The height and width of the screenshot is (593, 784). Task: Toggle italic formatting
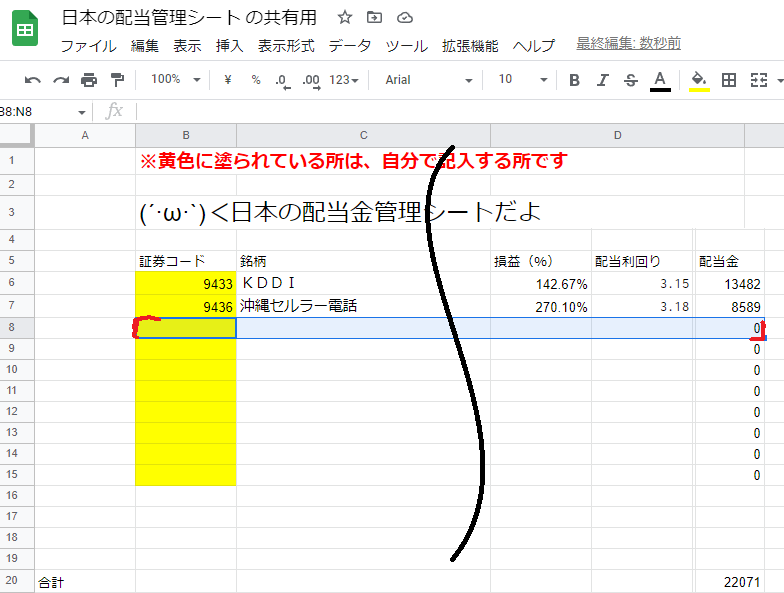tap(602, 80)
